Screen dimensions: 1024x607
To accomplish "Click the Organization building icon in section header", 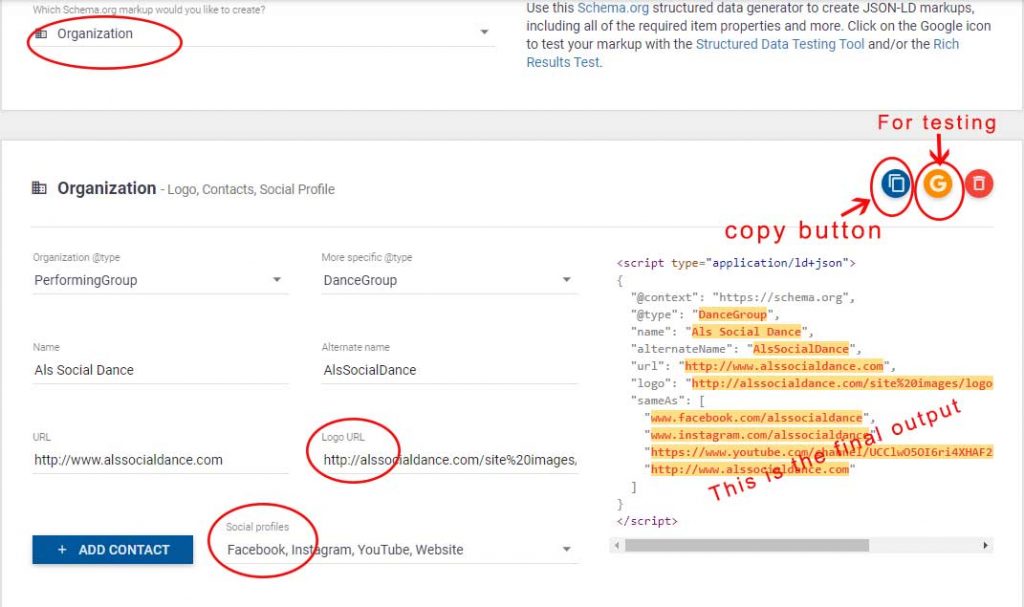I will [x=40, y=188].
